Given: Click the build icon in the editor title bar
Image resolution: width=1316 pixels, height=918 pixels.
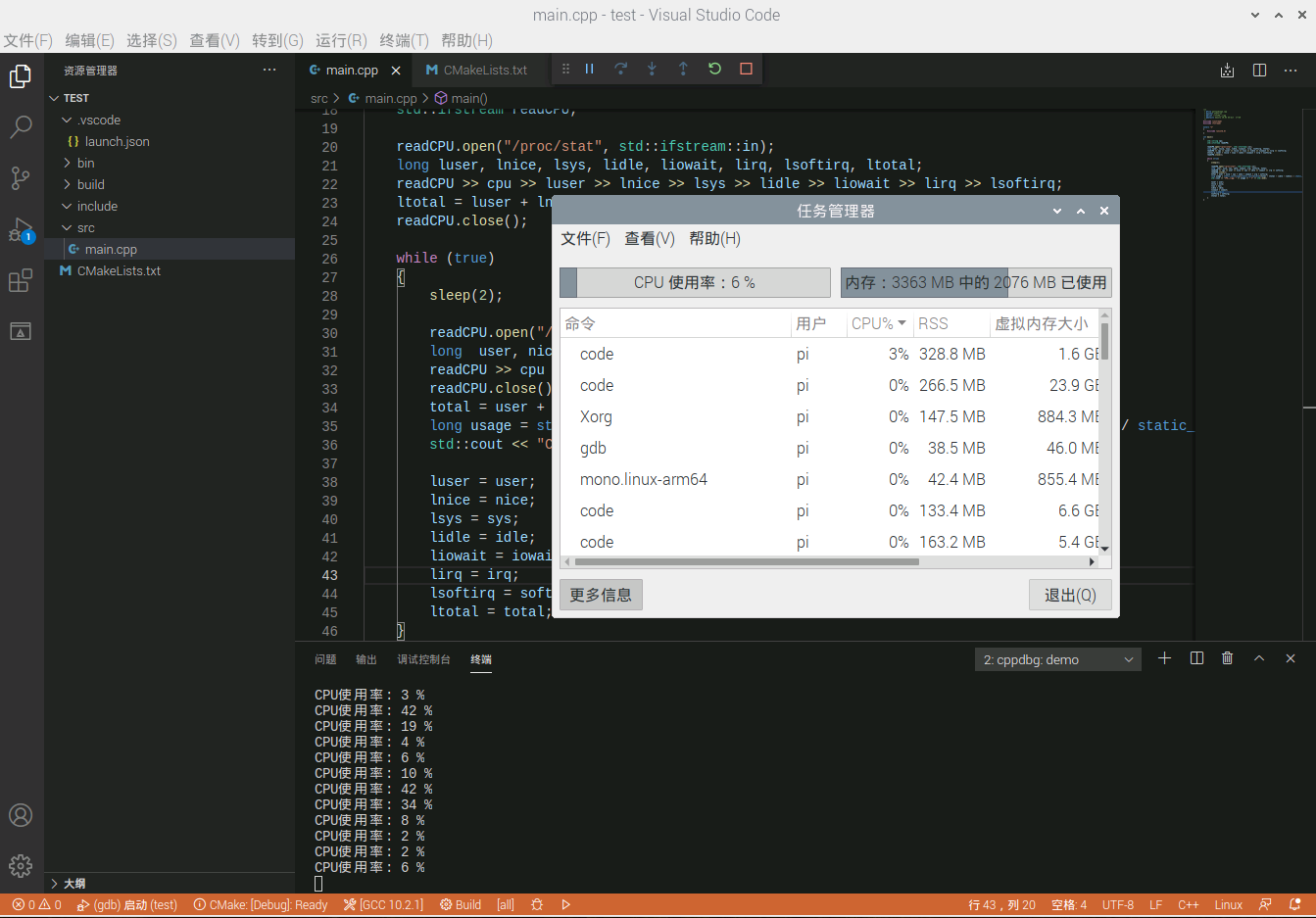Looking at the screenshot, I should click(x=1227, y=71).
